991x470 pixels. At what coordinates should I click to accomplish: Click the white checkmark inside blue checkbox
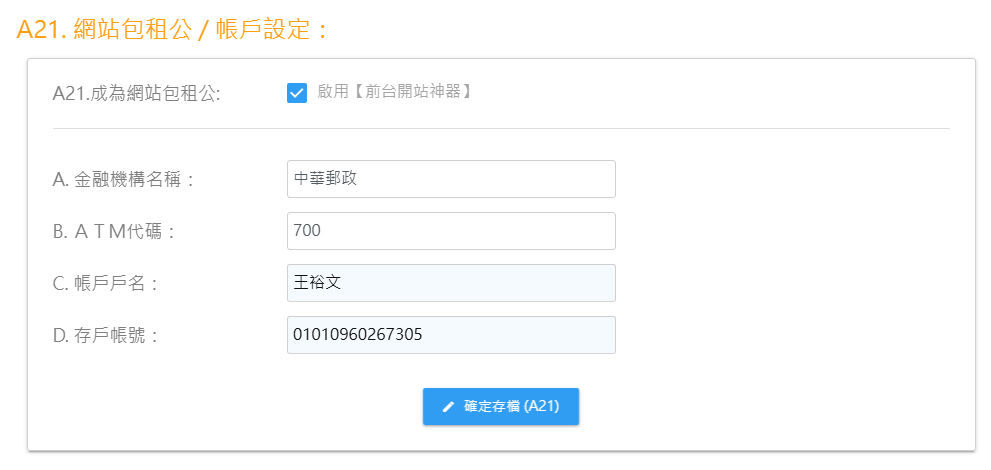pyautogui.click(x=297, y=93)
